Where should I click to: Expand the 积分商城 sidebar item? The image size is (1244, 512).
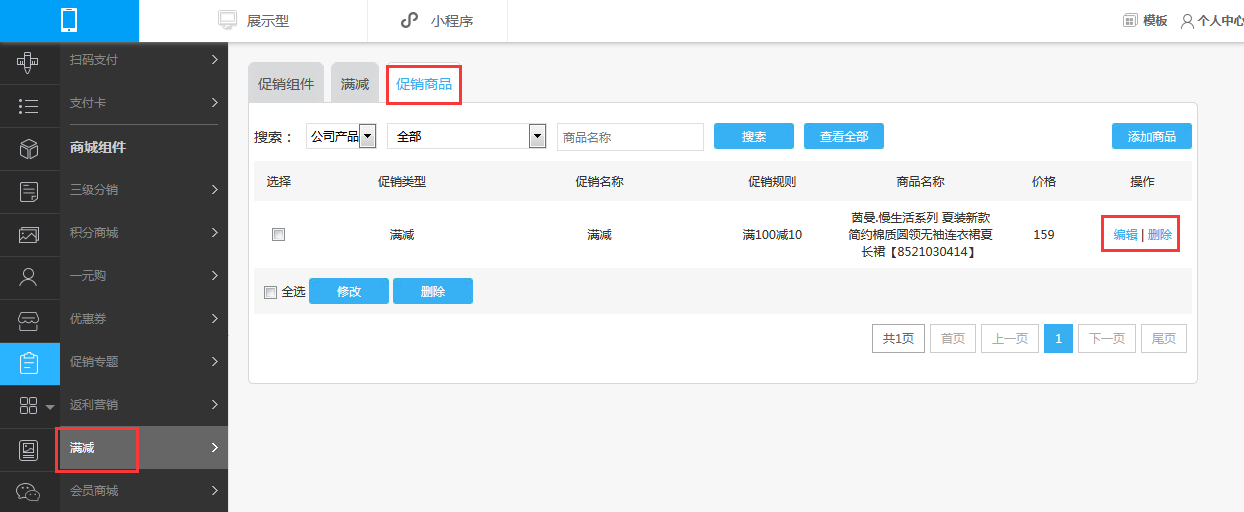144,233
